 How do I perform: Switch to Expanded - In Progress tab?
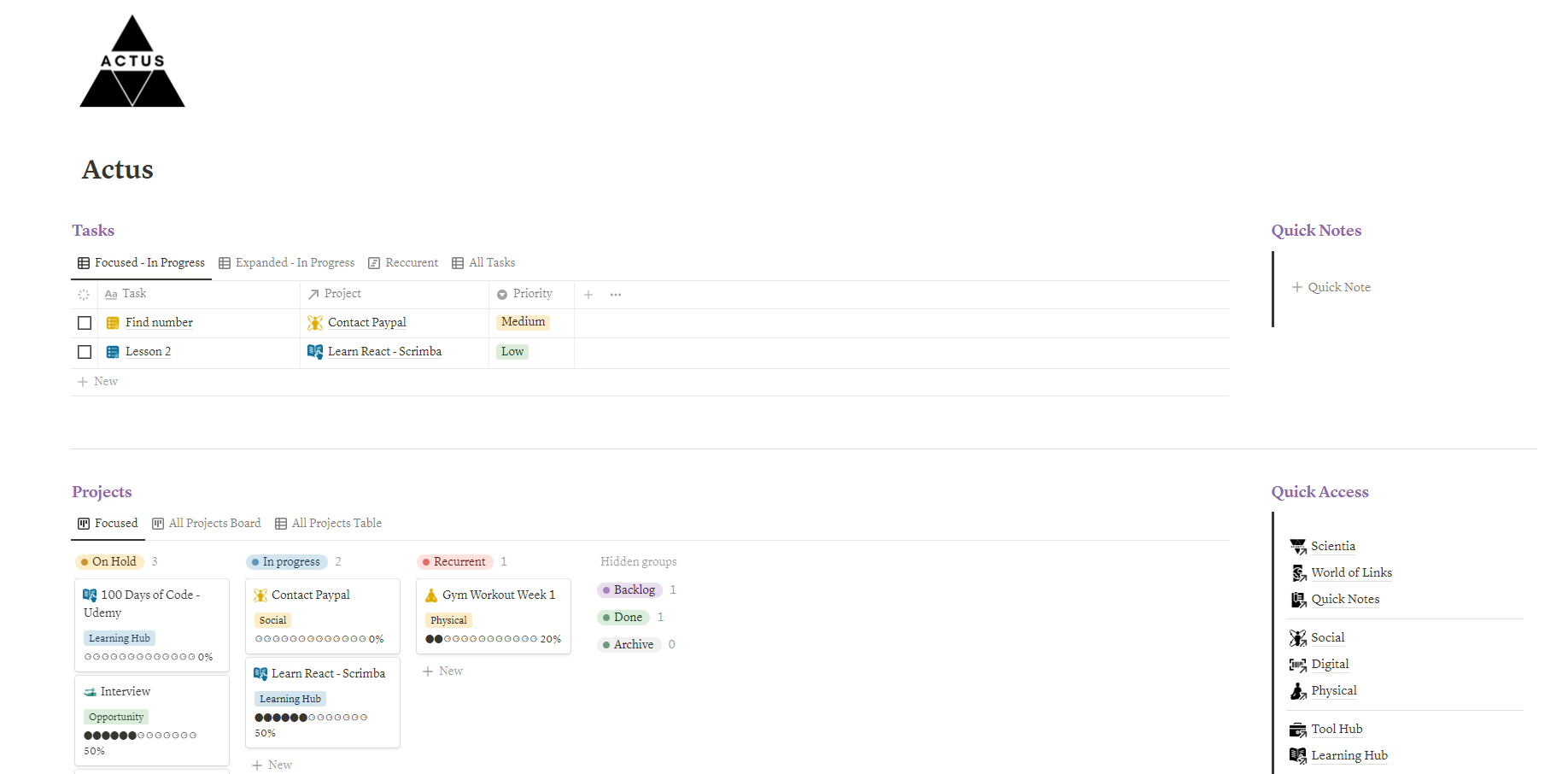click(x=286, y=263)
